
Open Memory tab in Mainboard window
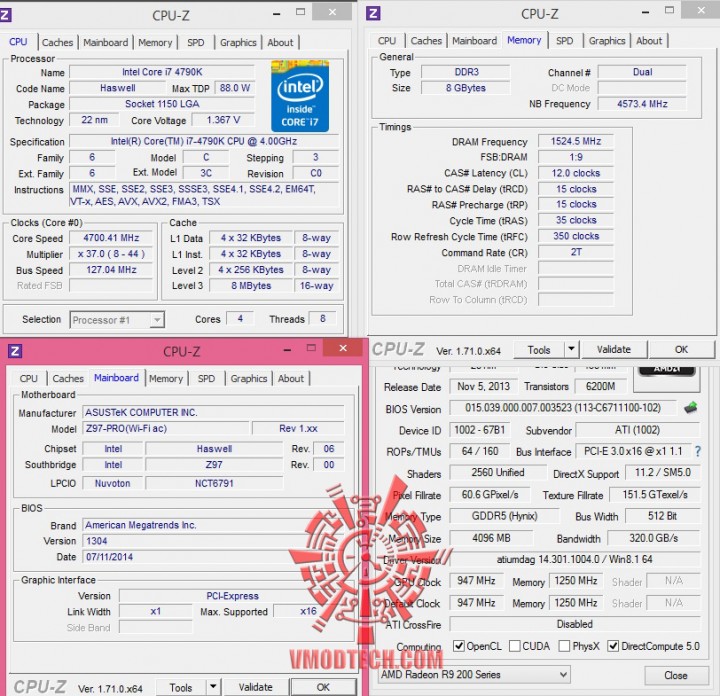pos(166,378)
